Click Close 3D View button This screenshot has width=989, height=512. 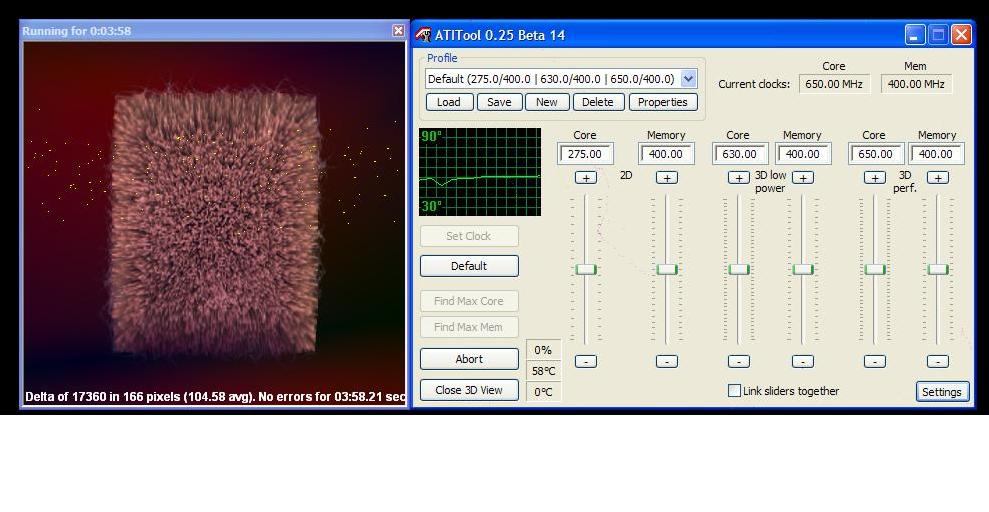pyautogui.click(x=469, y=390)
